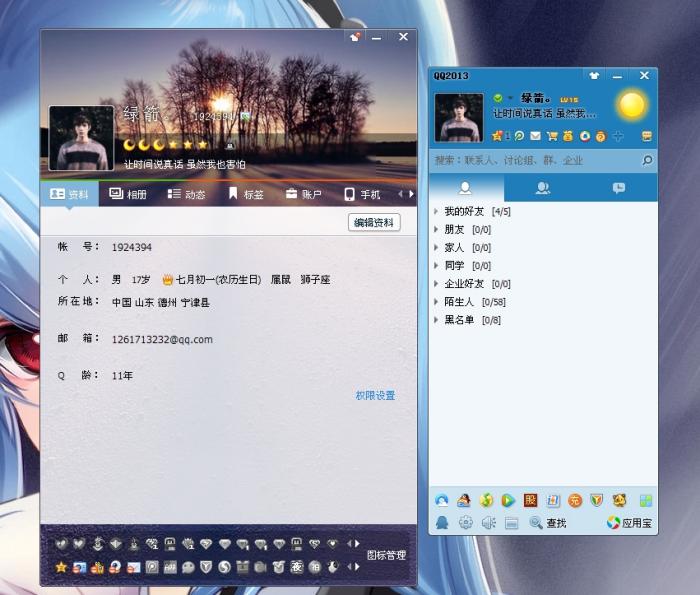Click avatar picture in QQ2013 panel
Viewport: 700px width, 595px height.
[x=459, y=118]
